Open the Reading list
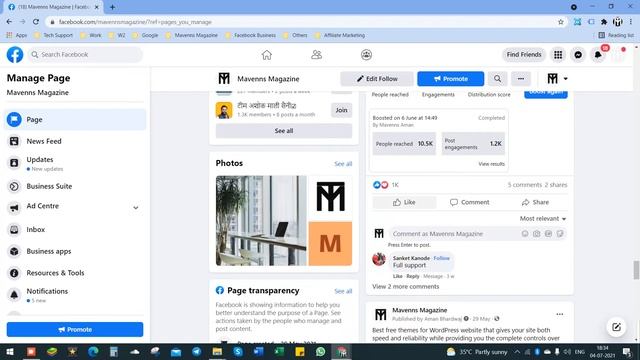This screenshot has height=360, width=640. pyautogui.click(x=616, y=36)
